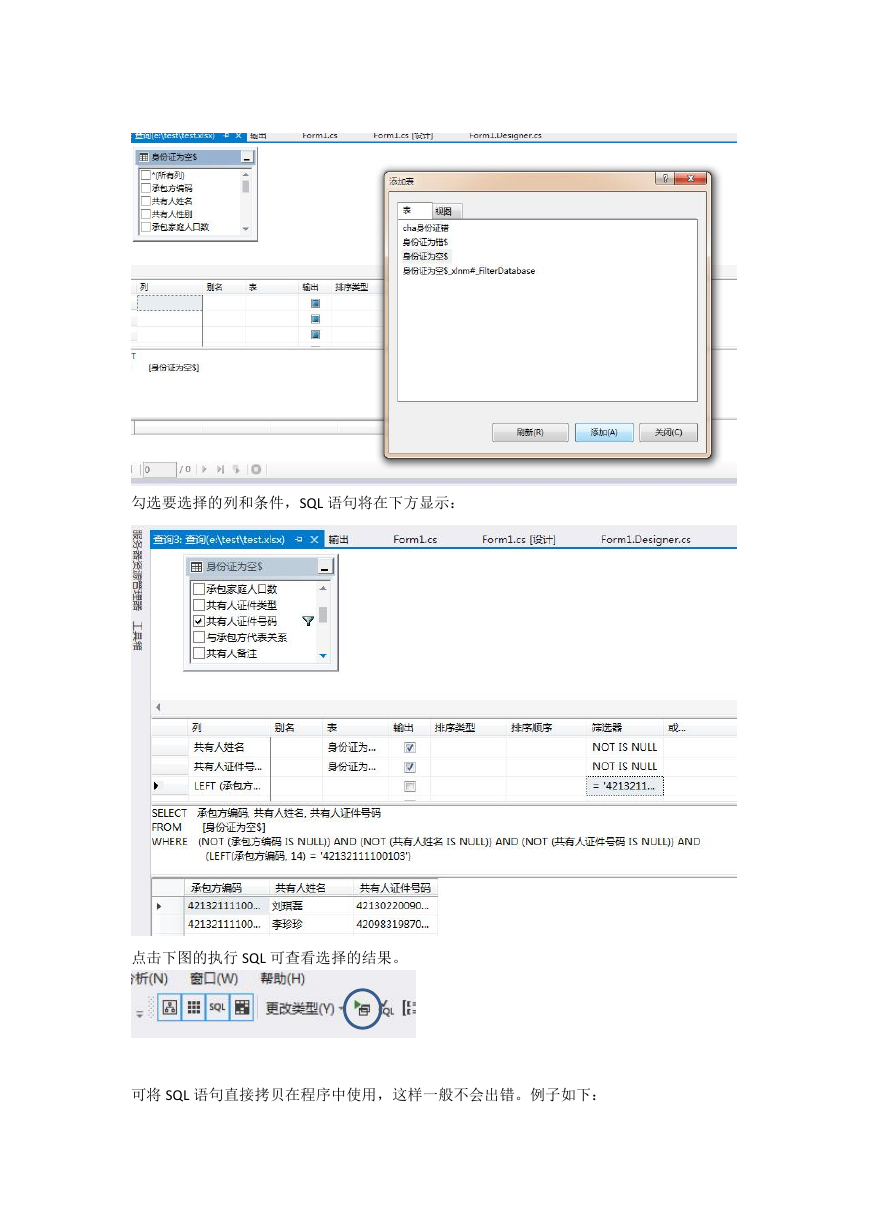Click the 刷新(R) button

[x=530, y=432]
